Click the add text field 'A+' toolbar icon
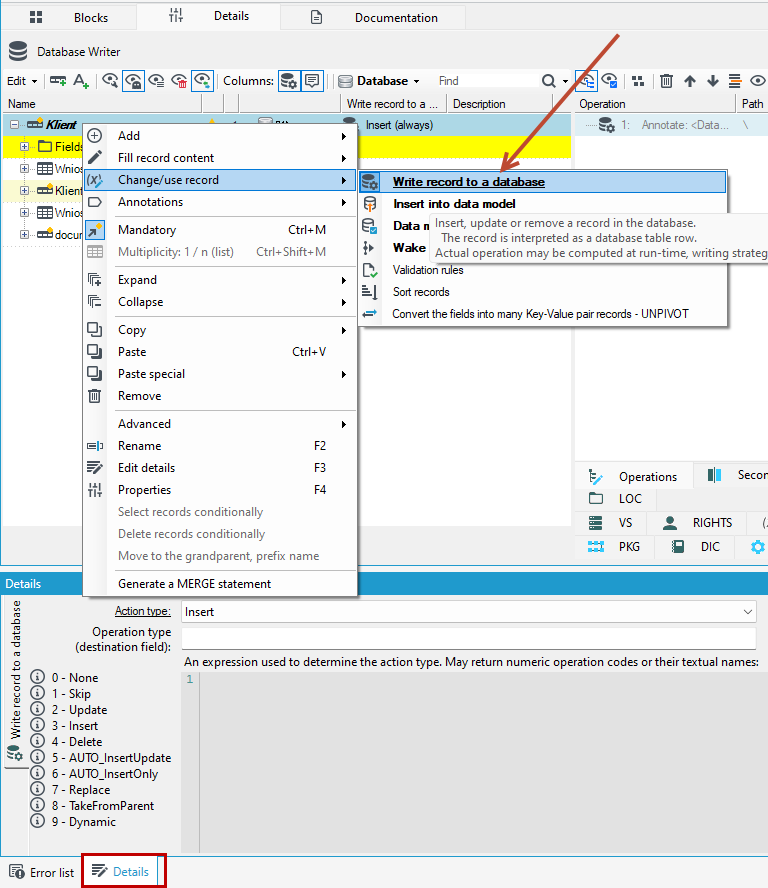 [81, 81]
